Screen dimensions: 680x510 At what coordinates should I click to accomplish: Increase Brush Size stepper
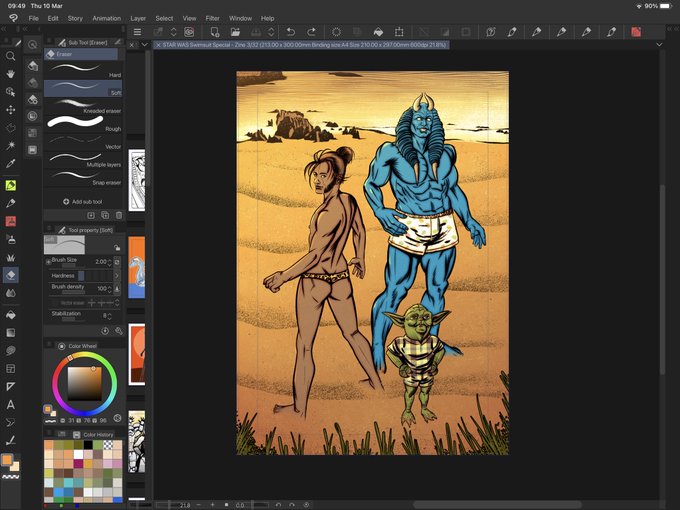point(109,262)
